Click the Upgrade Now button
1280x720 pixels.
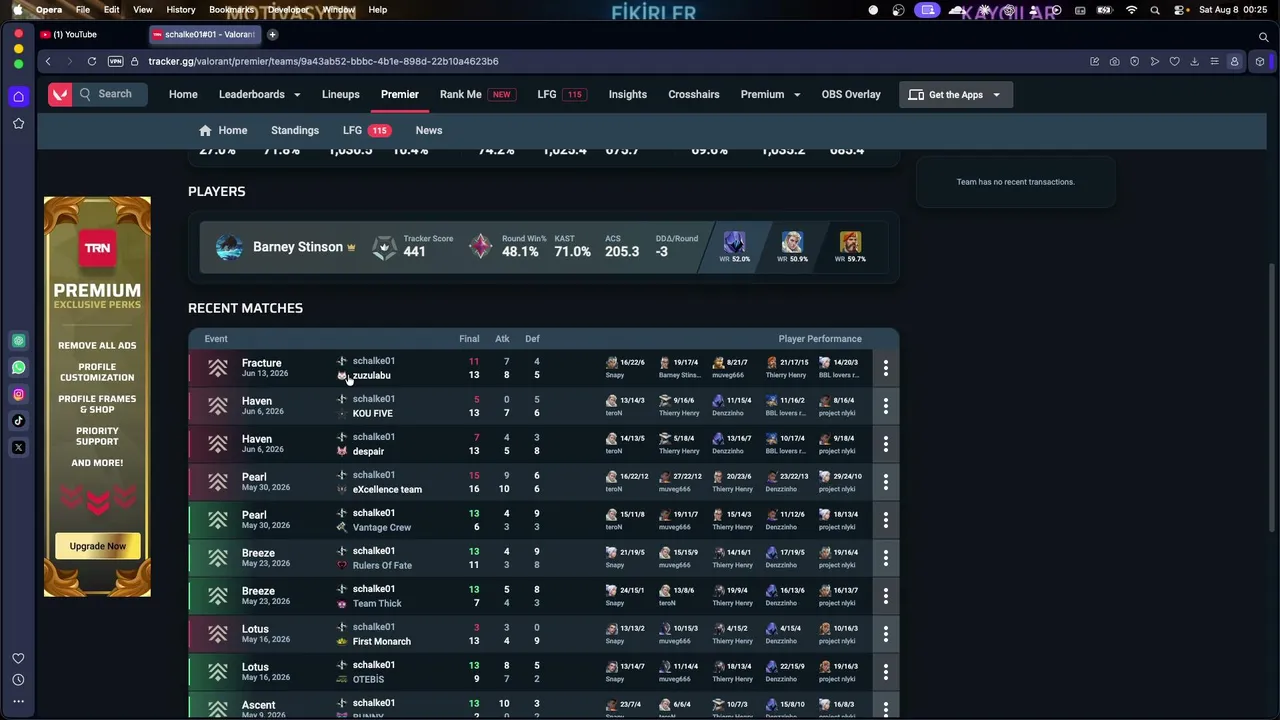click(x=98, y=546)
